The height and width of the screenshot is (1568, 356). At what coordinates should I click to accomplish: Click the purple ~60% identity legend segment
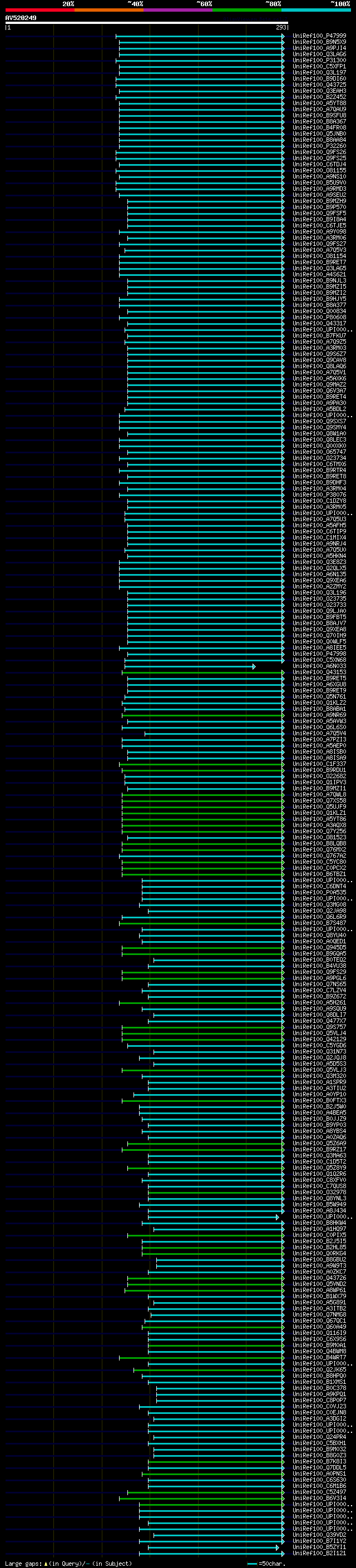point(177,10)
